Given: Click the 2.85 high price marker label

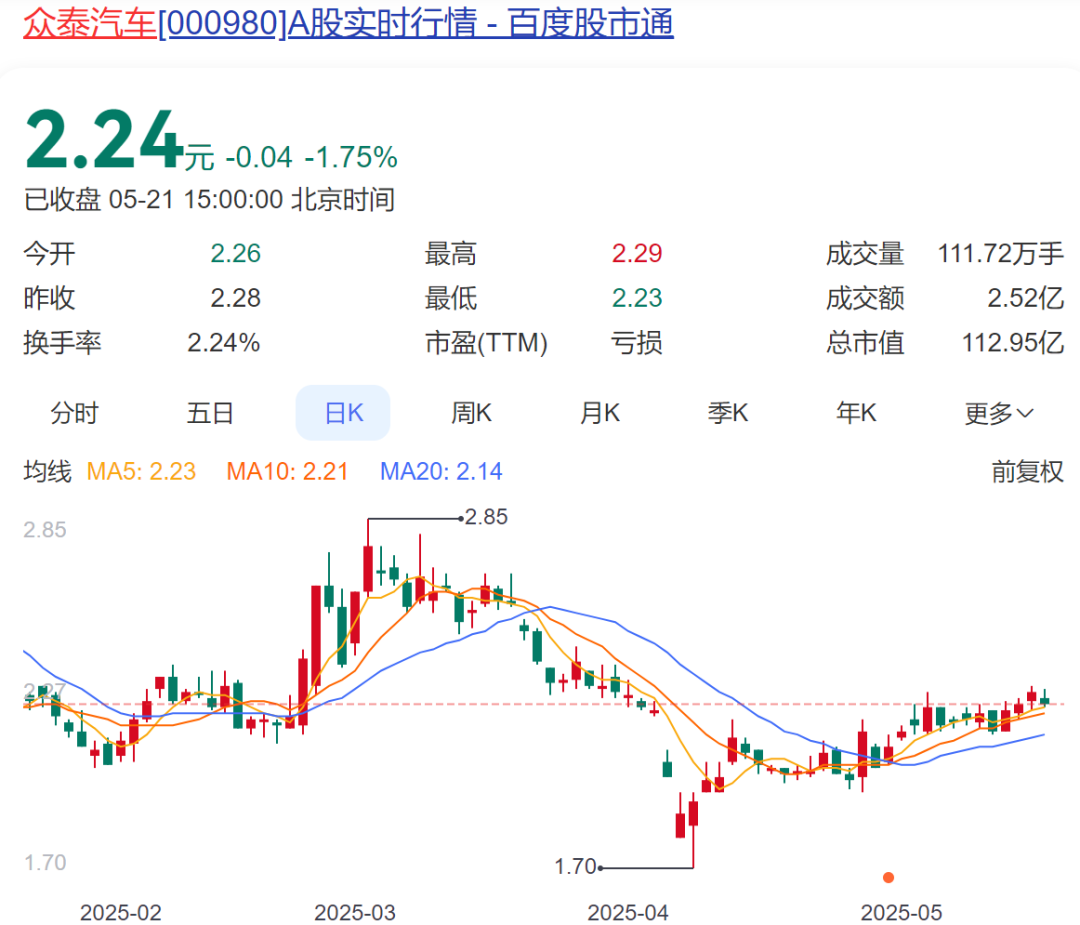Looking at the screenshot, I should [x=486, y=517].
